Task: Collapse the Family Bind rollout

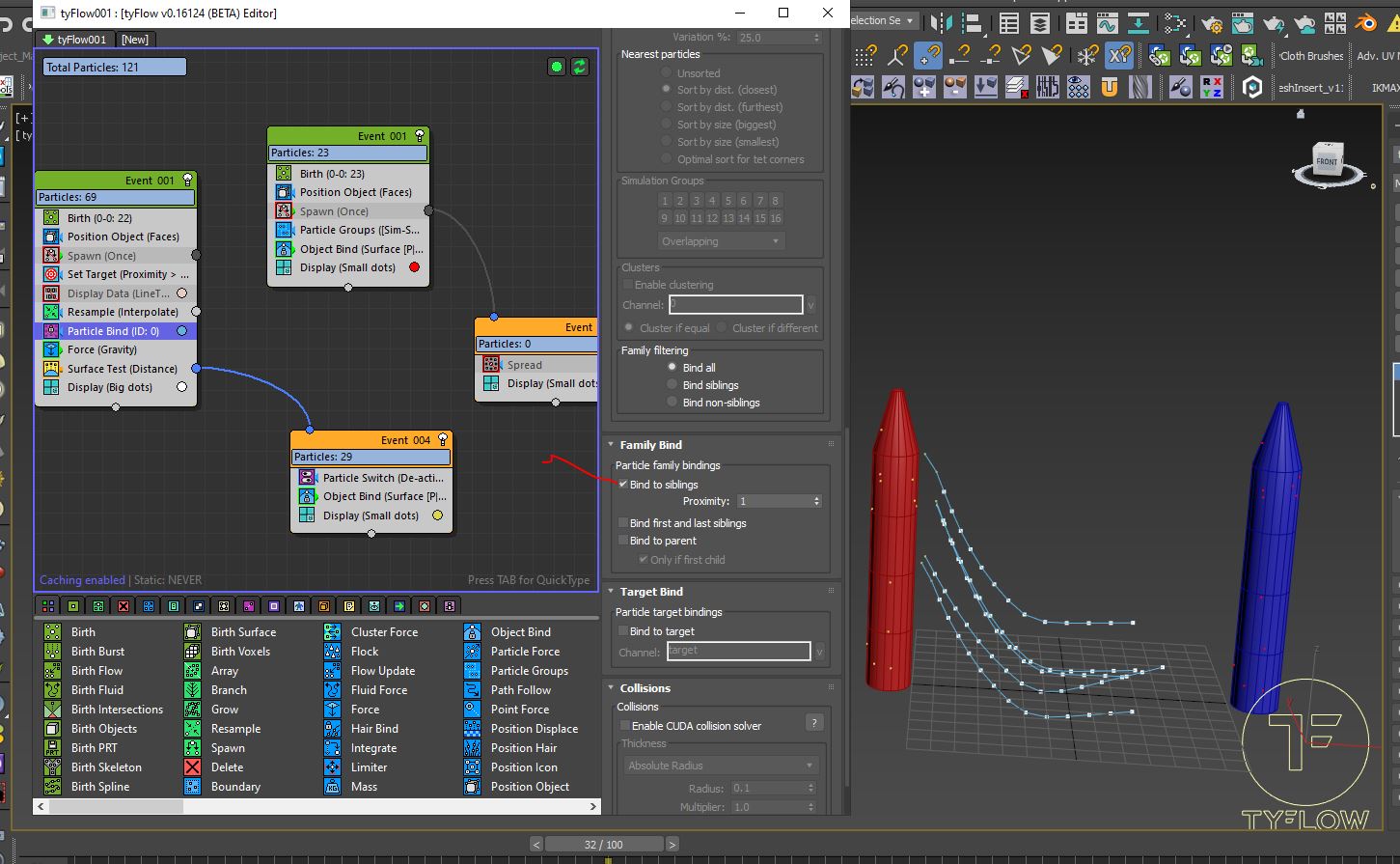Action: tap(650, 445)
